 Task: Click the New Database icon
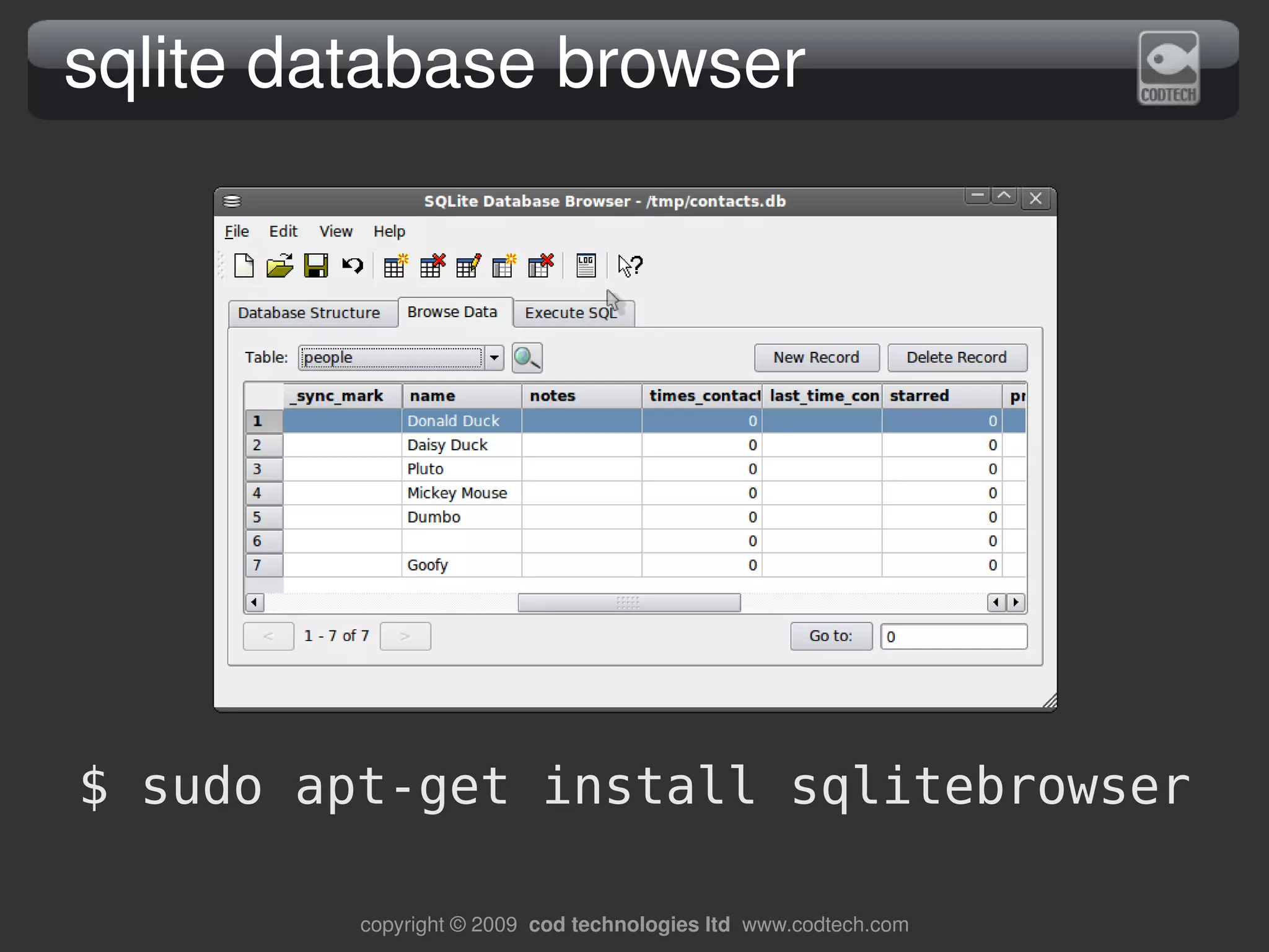point(244,266)
